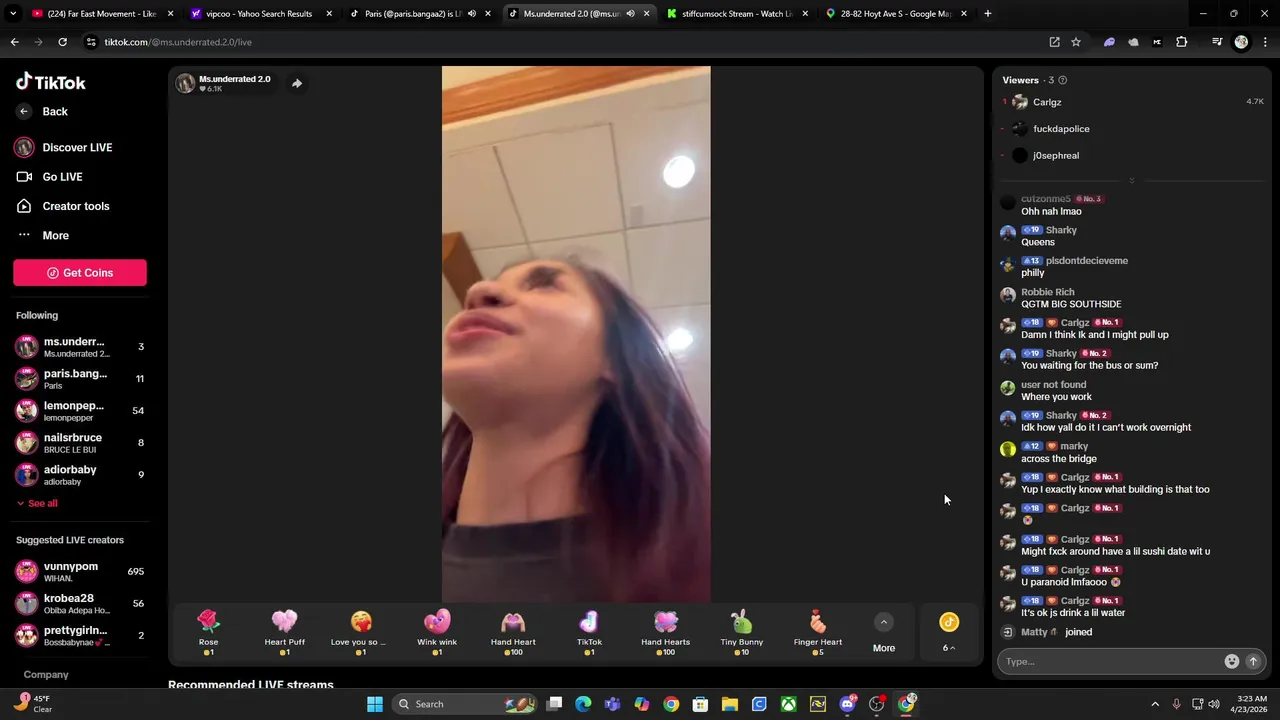
Task: Open suggested creator vunnypom
Action: coord(80,572)
